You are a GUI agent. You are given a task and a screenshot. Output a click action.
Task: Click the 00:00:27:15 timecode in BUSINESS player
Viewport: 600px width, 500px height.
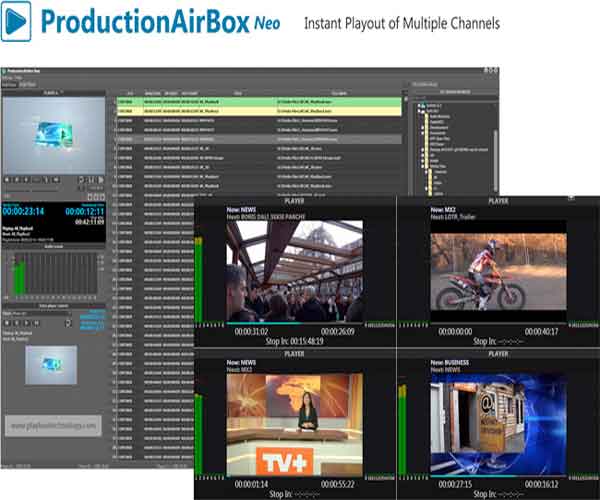tap(455, 484)
